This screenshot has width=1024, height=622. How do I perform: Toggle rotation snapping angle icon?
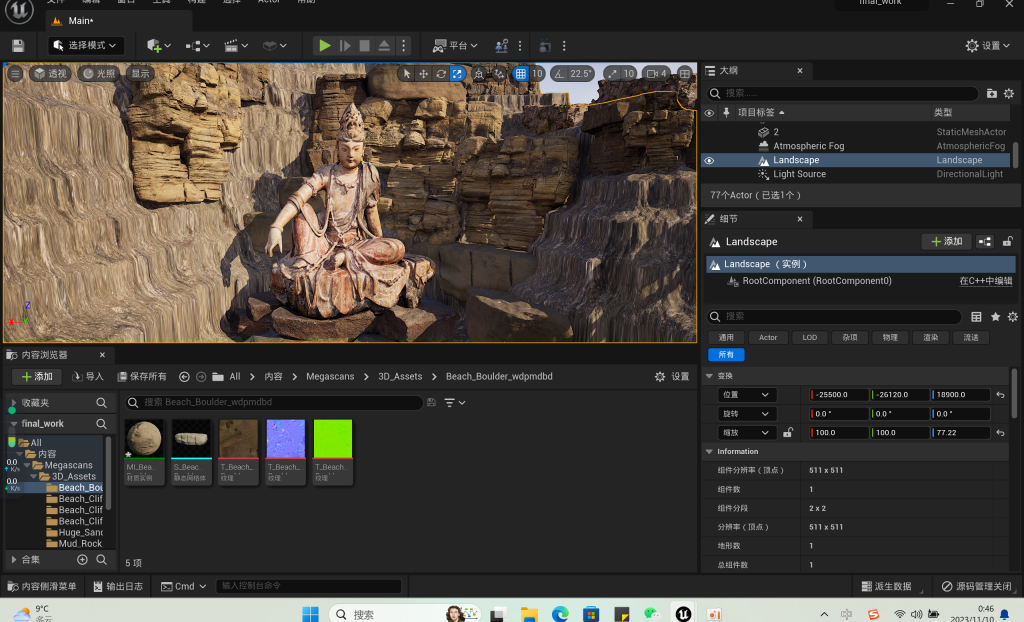[560, 74]
